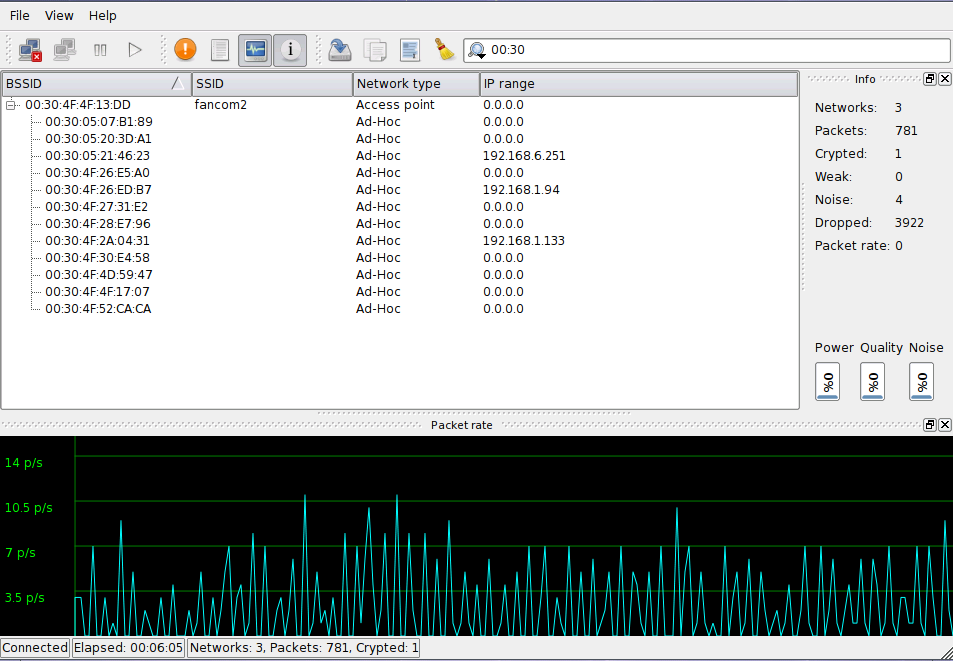Close the Info panel
953x661 pixels.
pos(944,79)
